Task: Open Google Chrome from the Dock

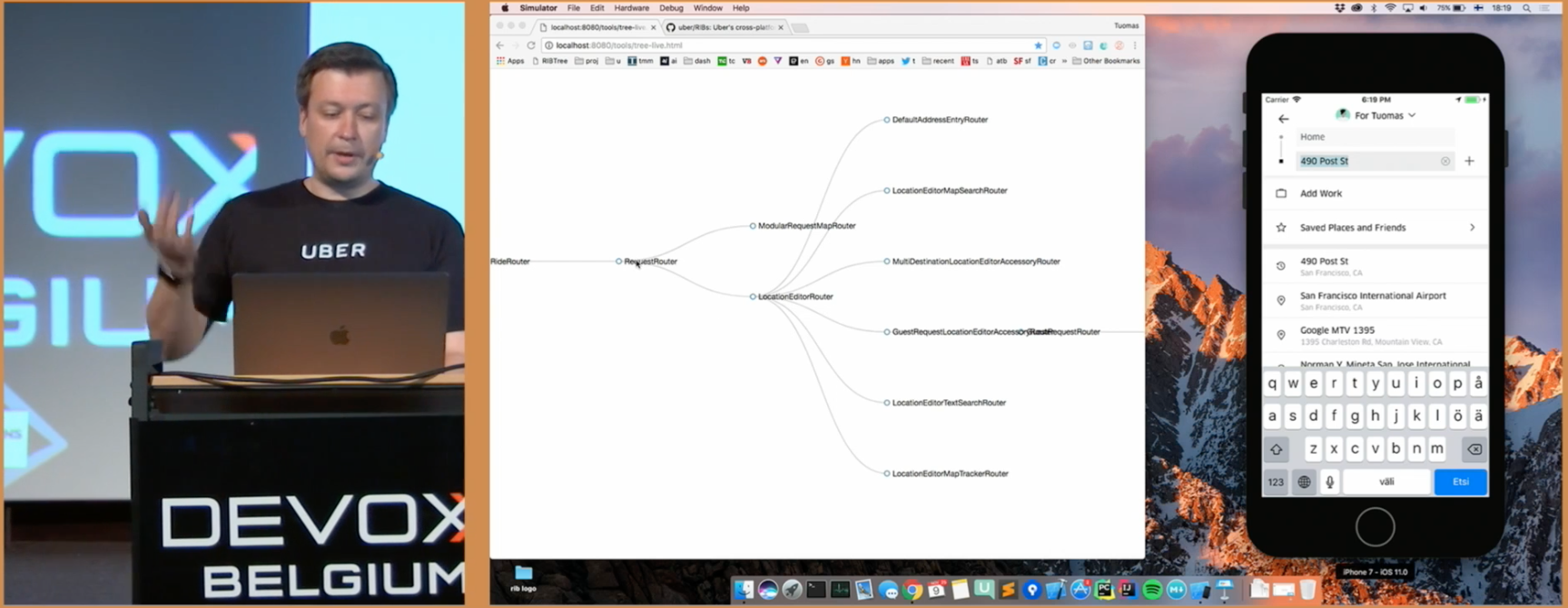Action: [912, 590]
